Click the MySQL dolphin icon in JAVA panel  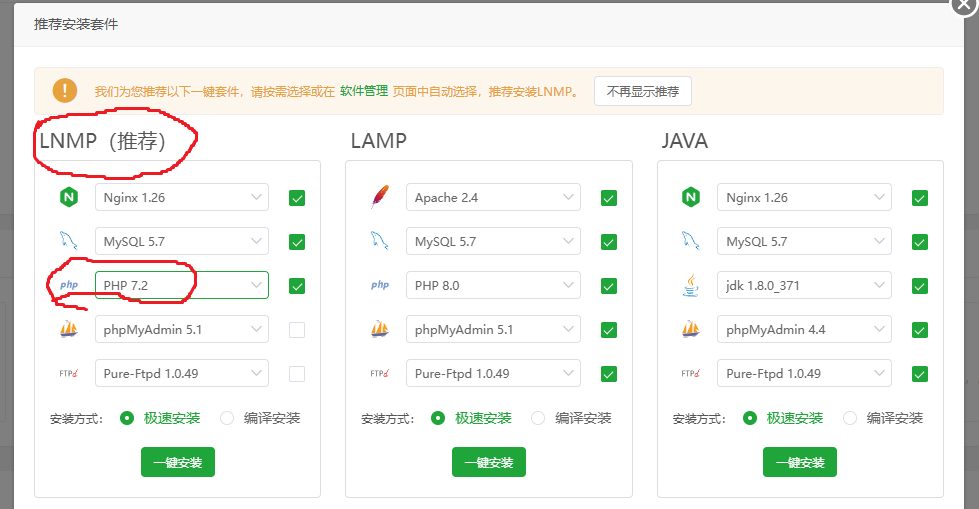click(x=691, y=241)
